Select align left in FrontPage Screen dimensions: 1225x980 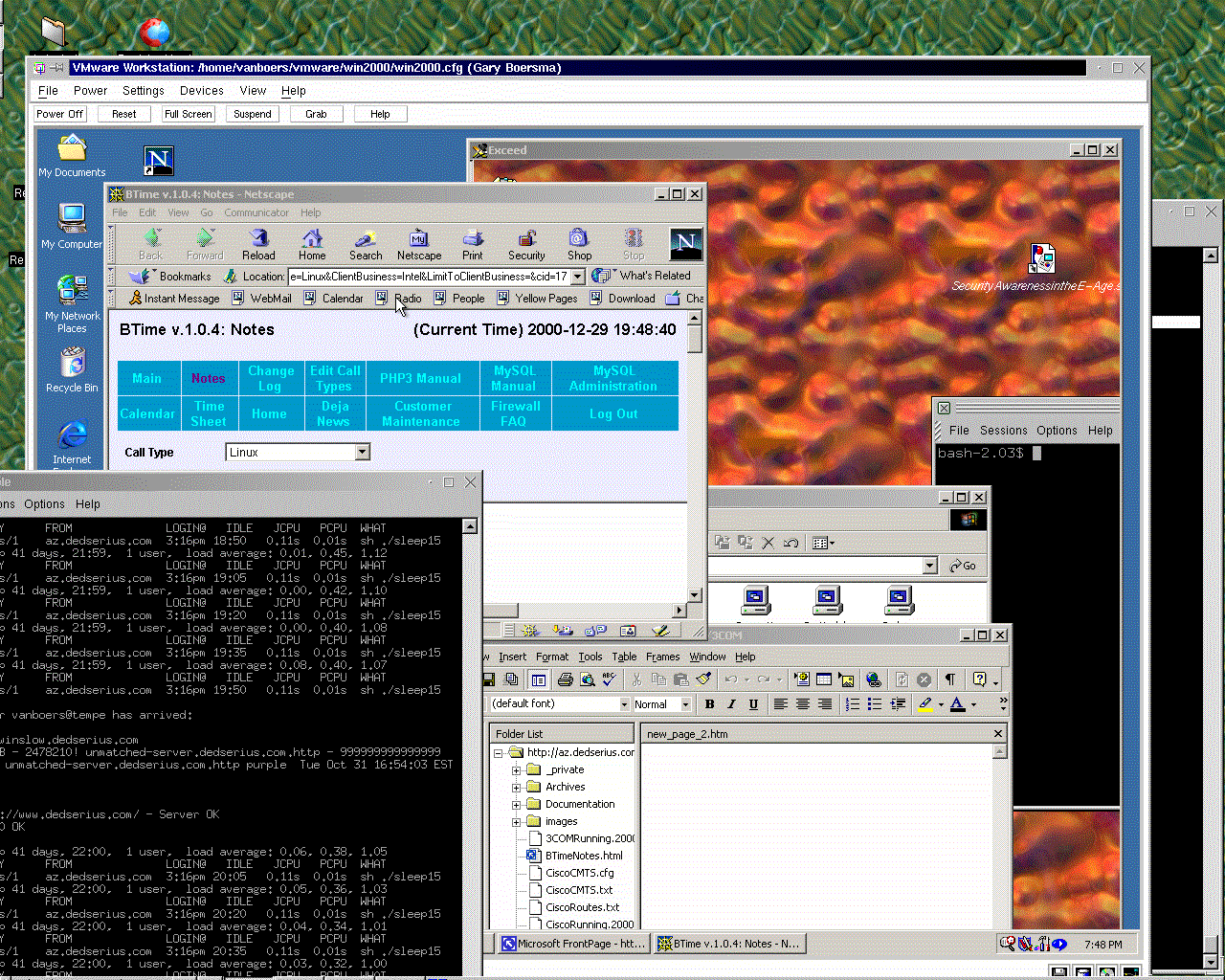pos(780,704)
